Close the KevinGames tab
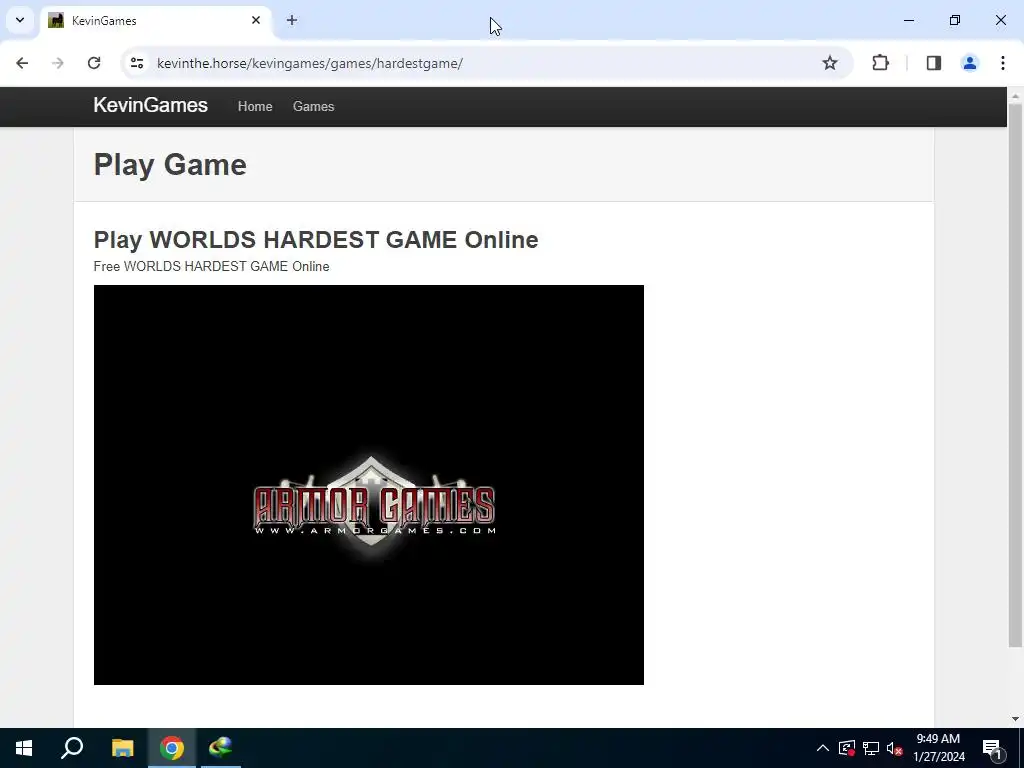Viewport: 1024px width, 768px height. pos(256,20)
